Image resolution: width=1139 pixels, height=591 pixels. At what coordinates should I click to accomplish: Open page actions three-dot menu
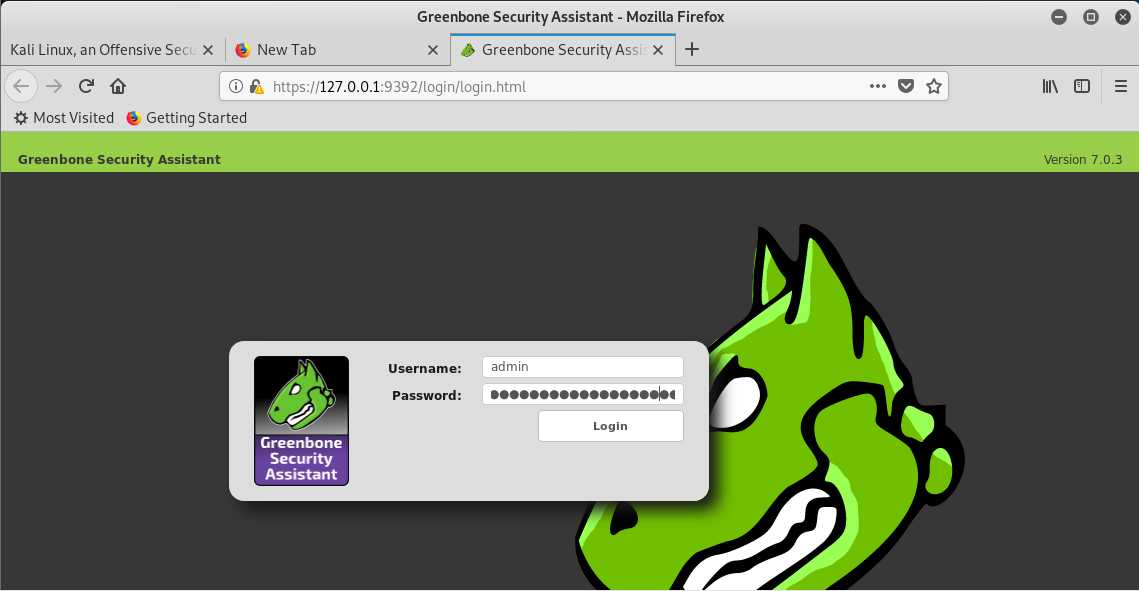877,86
